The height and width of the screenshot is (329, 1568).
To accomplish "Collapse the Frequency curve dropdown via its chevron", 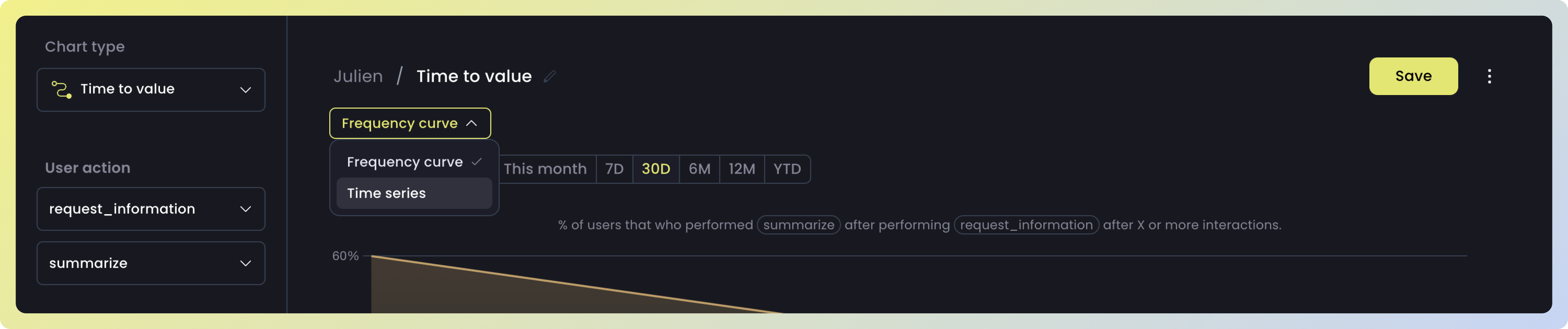I will 471,124.
